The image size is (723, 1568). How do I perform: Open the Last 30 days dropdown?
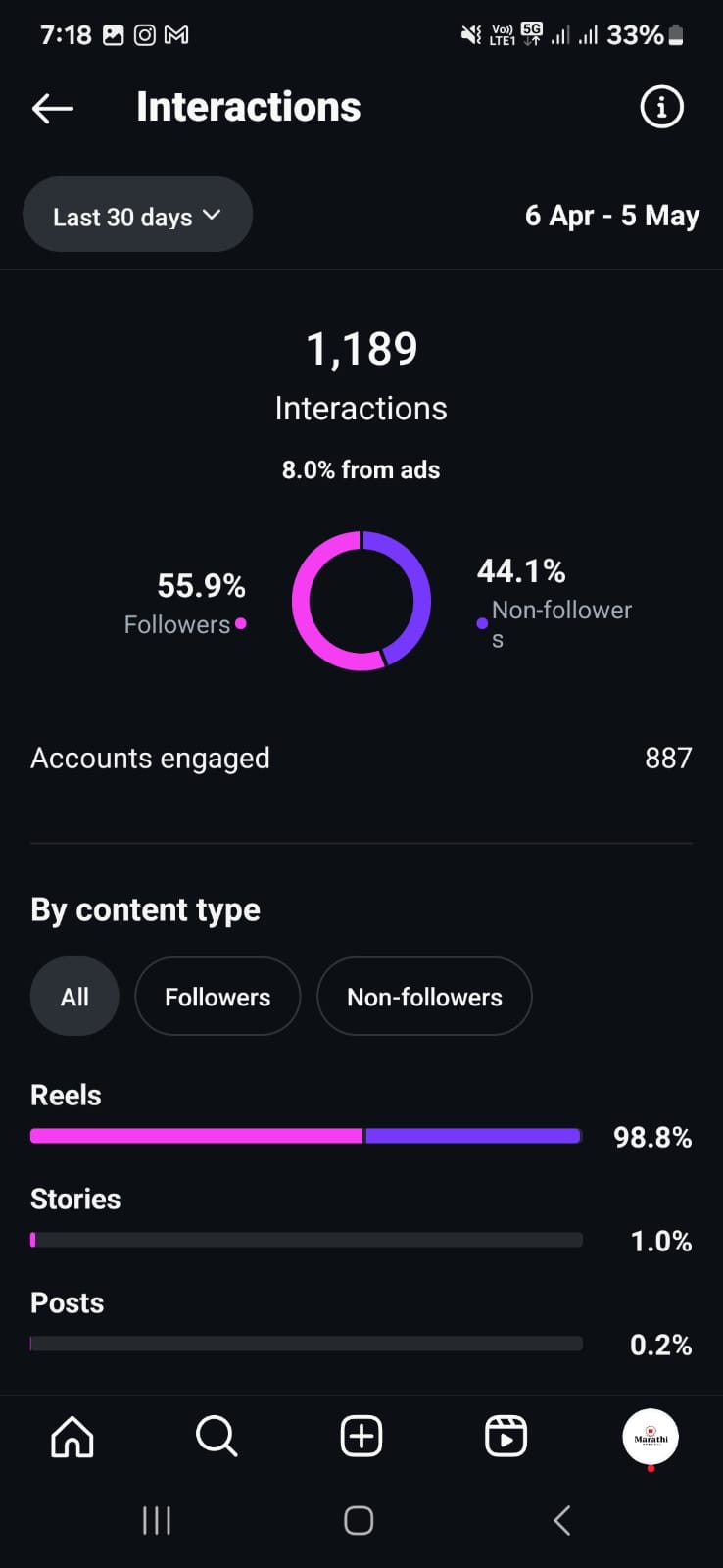(137, 216)
